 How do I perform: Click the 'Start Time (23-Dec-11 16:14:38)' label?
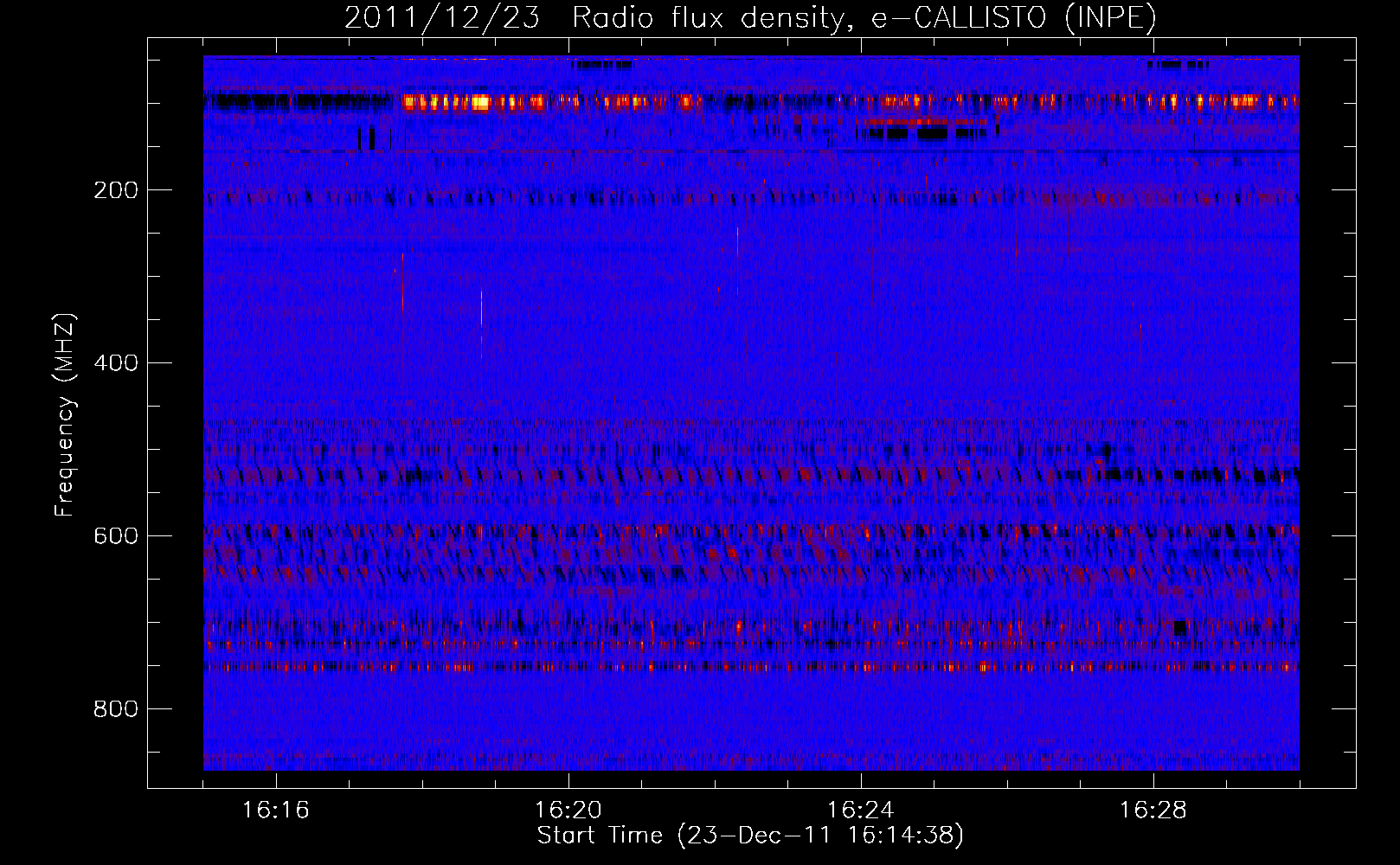pyautogui.click(x=751, y=836)
